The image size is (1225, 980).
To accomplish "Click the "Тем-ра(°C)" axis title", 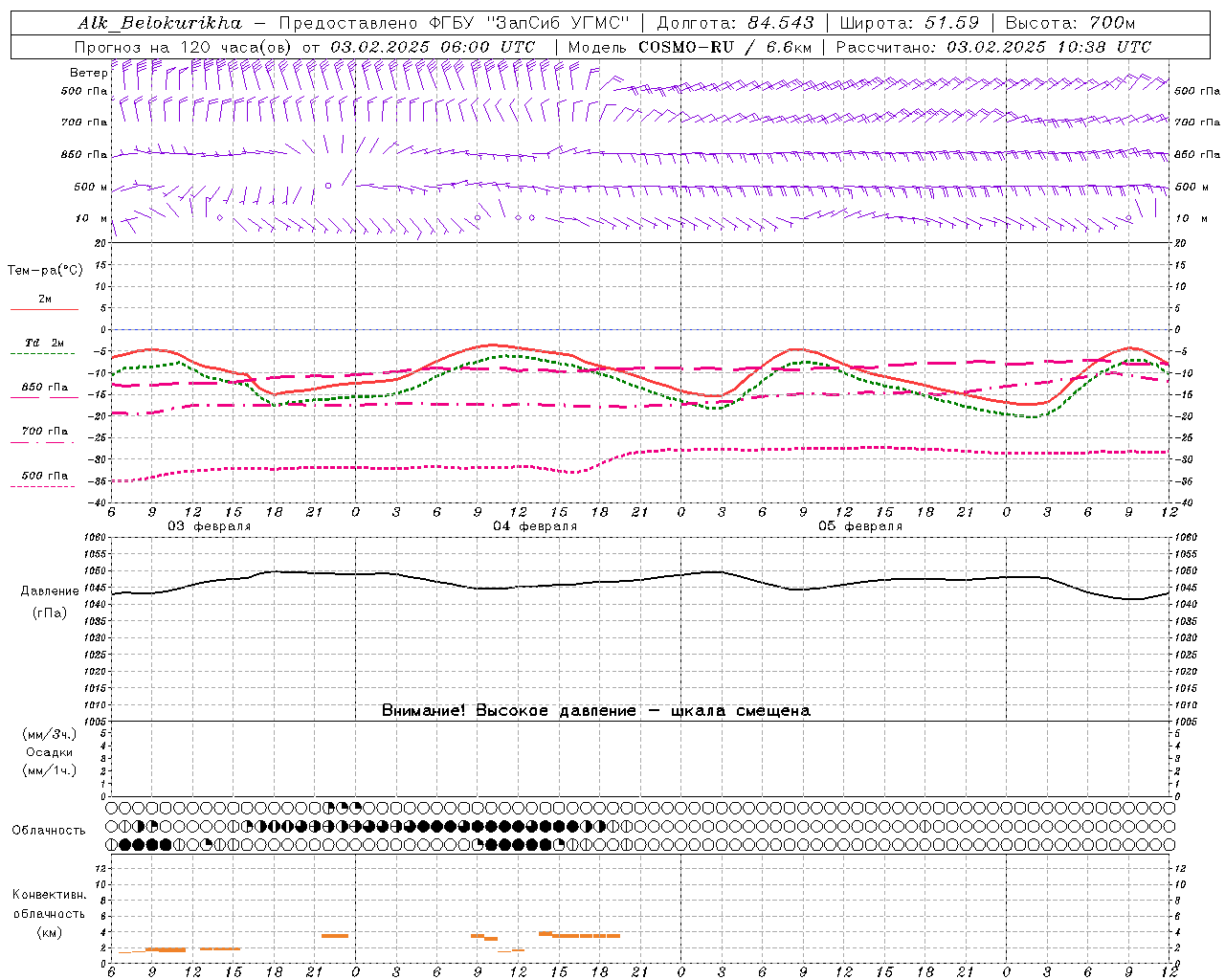I will pyautogui.click(x=45, y=271).
